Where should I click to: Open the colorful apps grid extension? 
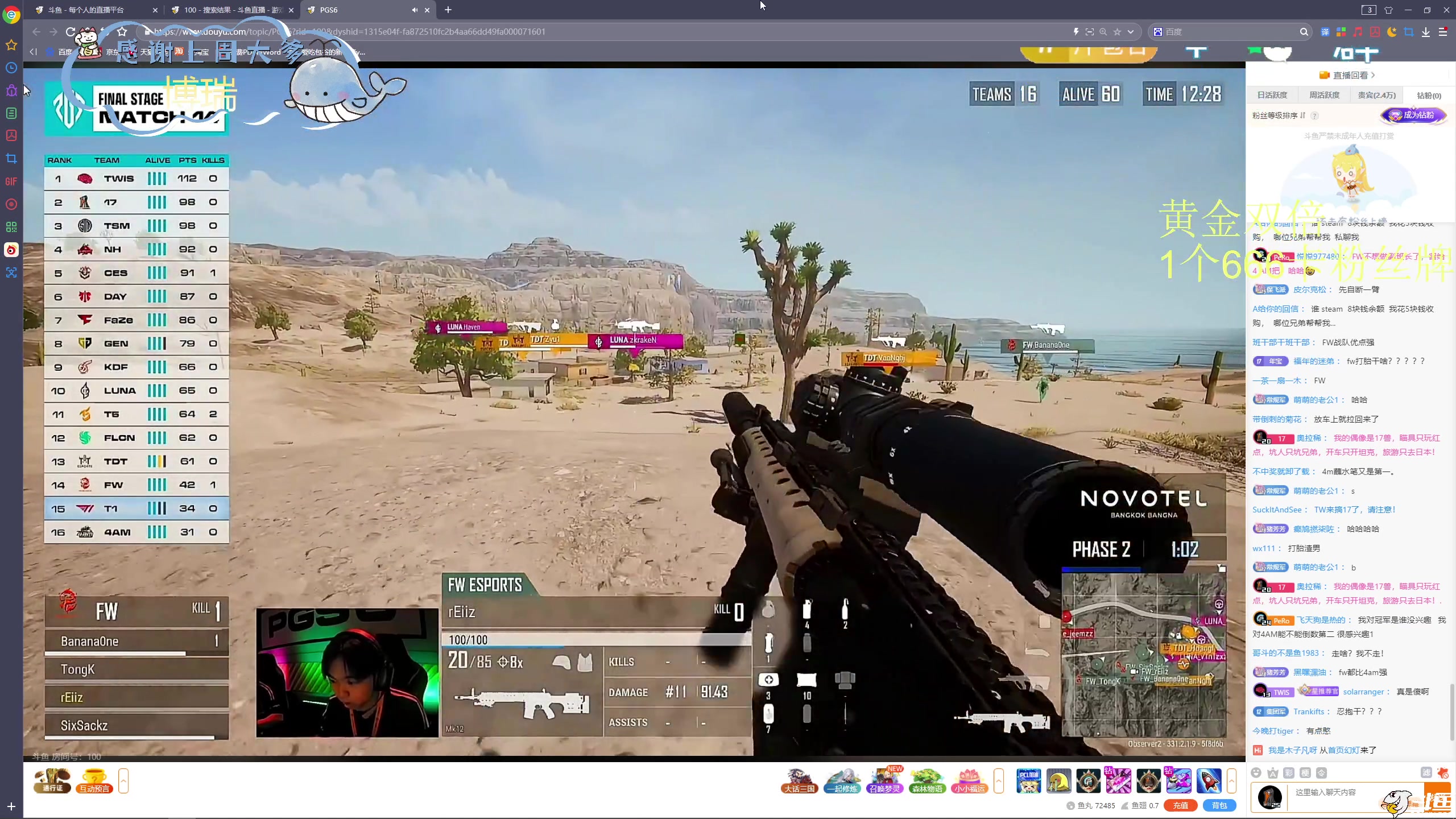coord(1341,32)
